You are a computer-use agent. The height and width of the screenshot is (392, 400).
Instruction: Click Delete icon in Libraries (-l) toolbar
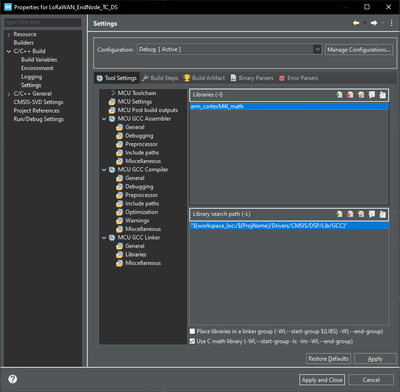click(x=350, y=95)
